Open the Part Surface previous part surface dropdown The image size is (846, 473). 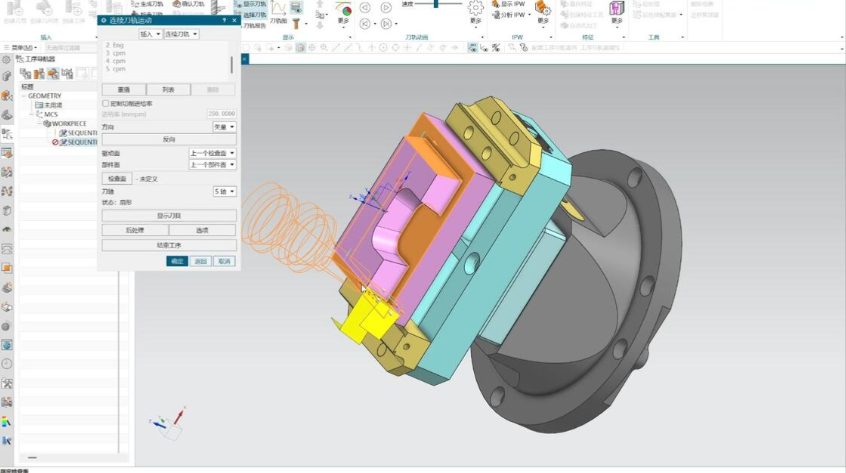tap(213, 164)
